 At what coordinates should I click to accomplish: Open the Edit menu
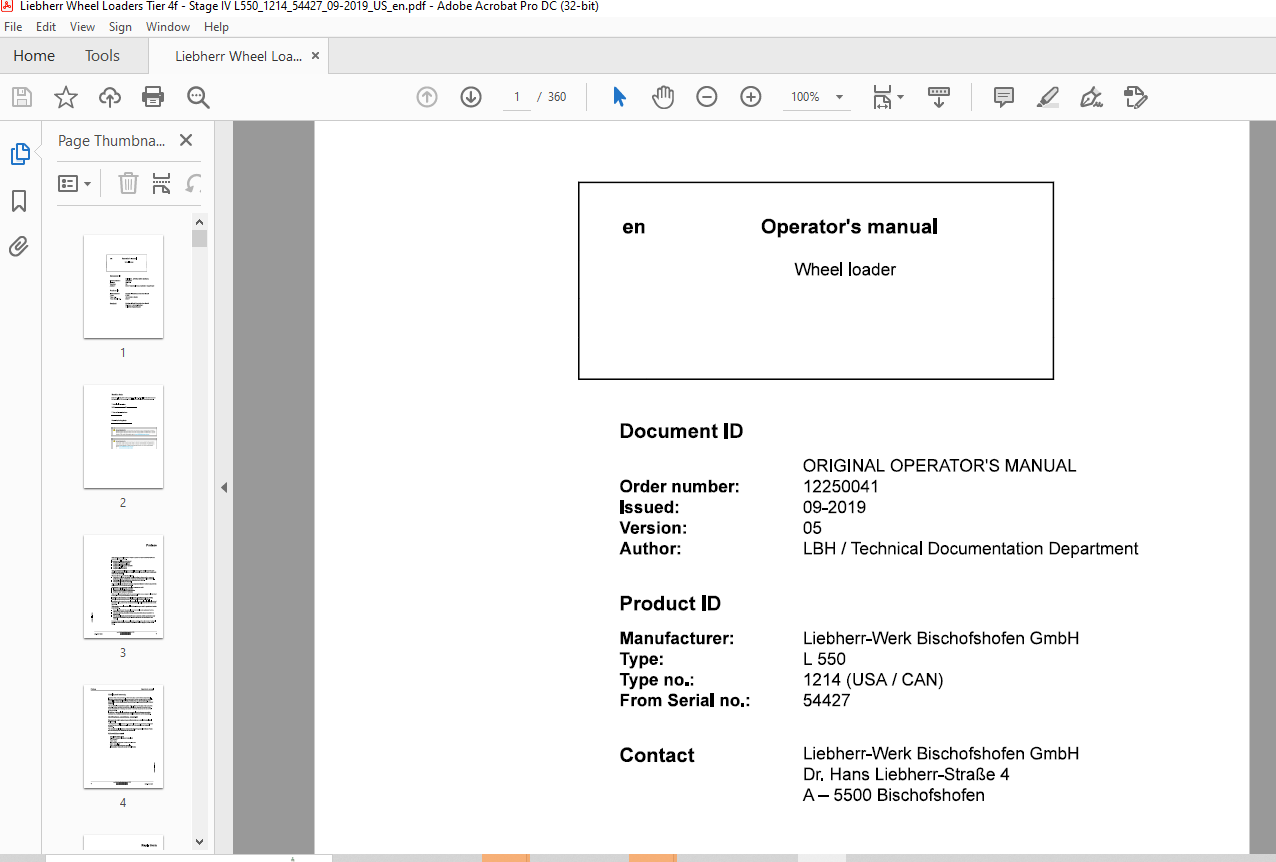click(46, 27)
